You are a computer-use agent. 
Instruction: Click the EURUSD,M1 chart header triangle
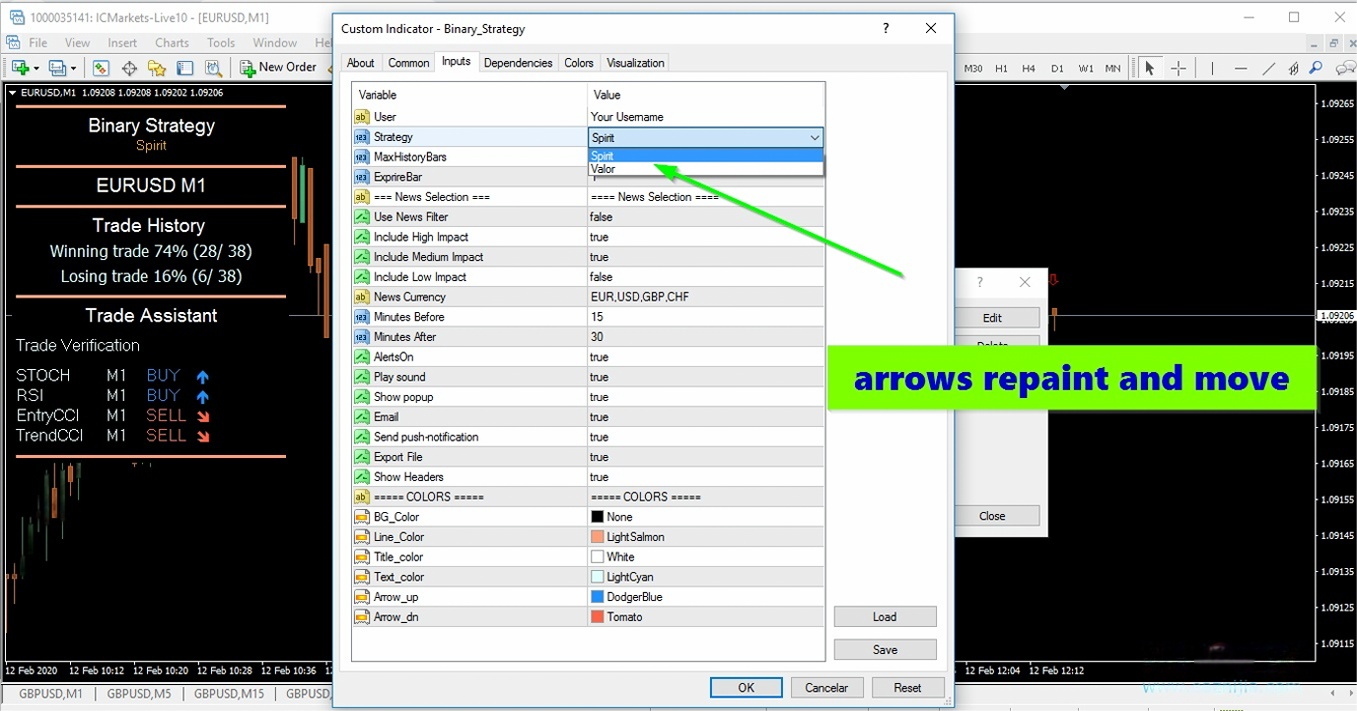12,92
